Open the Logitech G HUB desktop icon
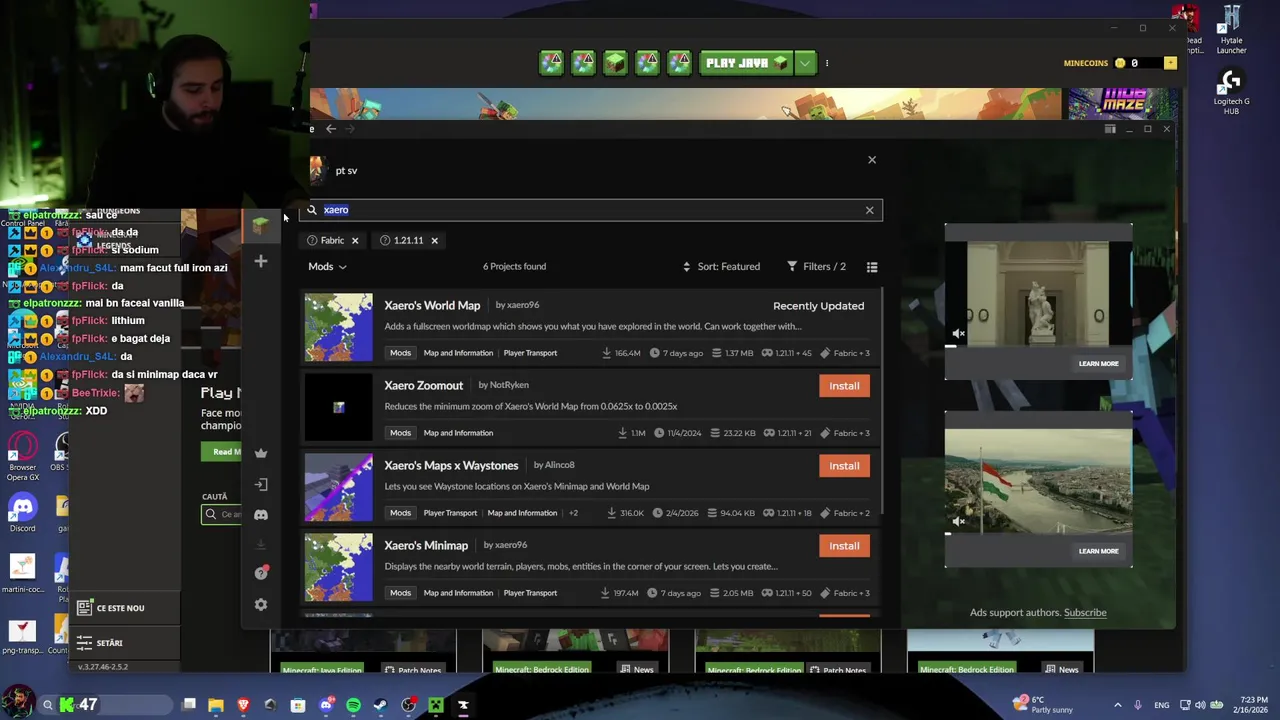Viewport: 1280px width, 720px height. [x=1231, y=93]
